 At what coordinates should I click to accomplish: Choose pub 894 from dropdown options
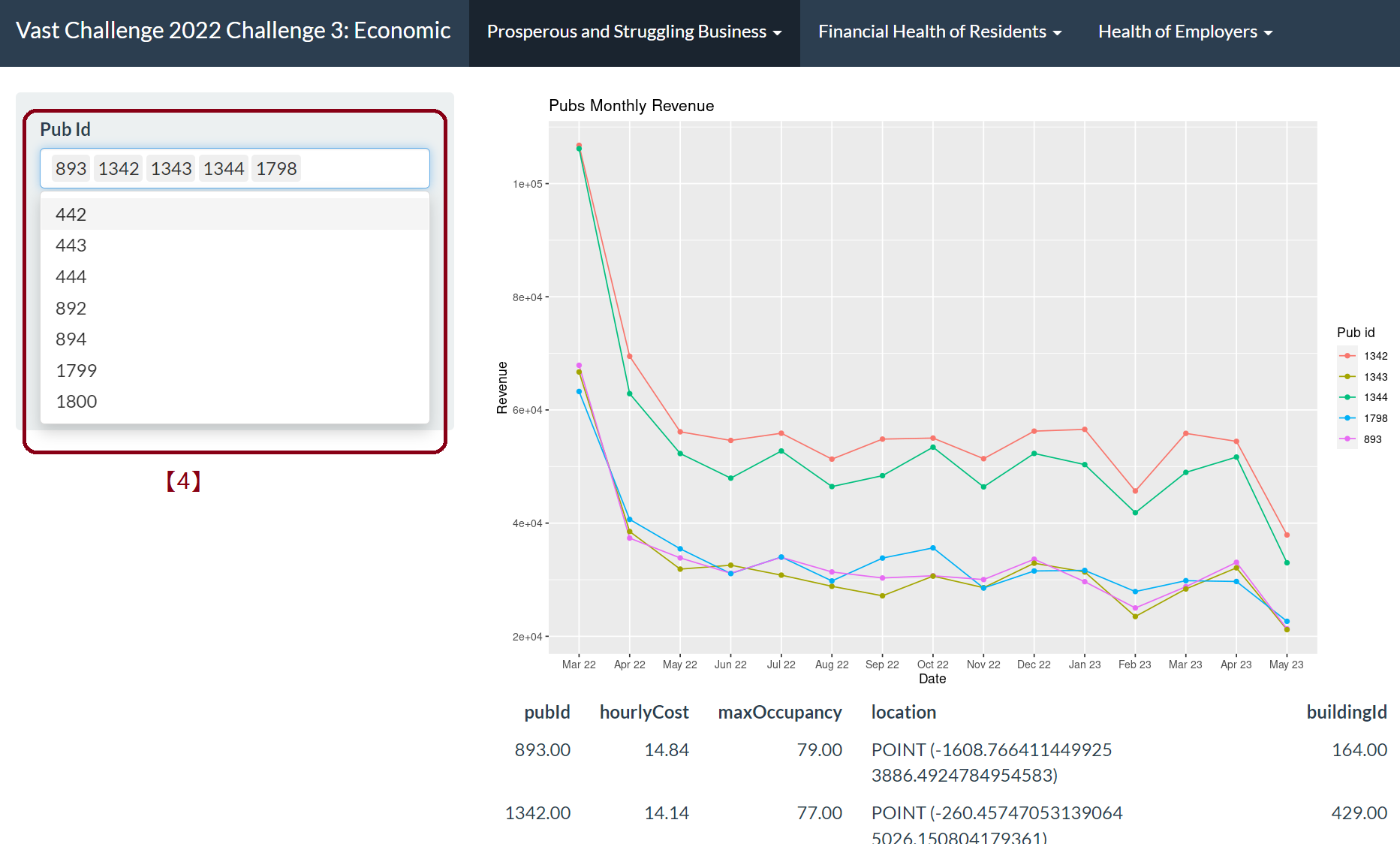(71, 339)
